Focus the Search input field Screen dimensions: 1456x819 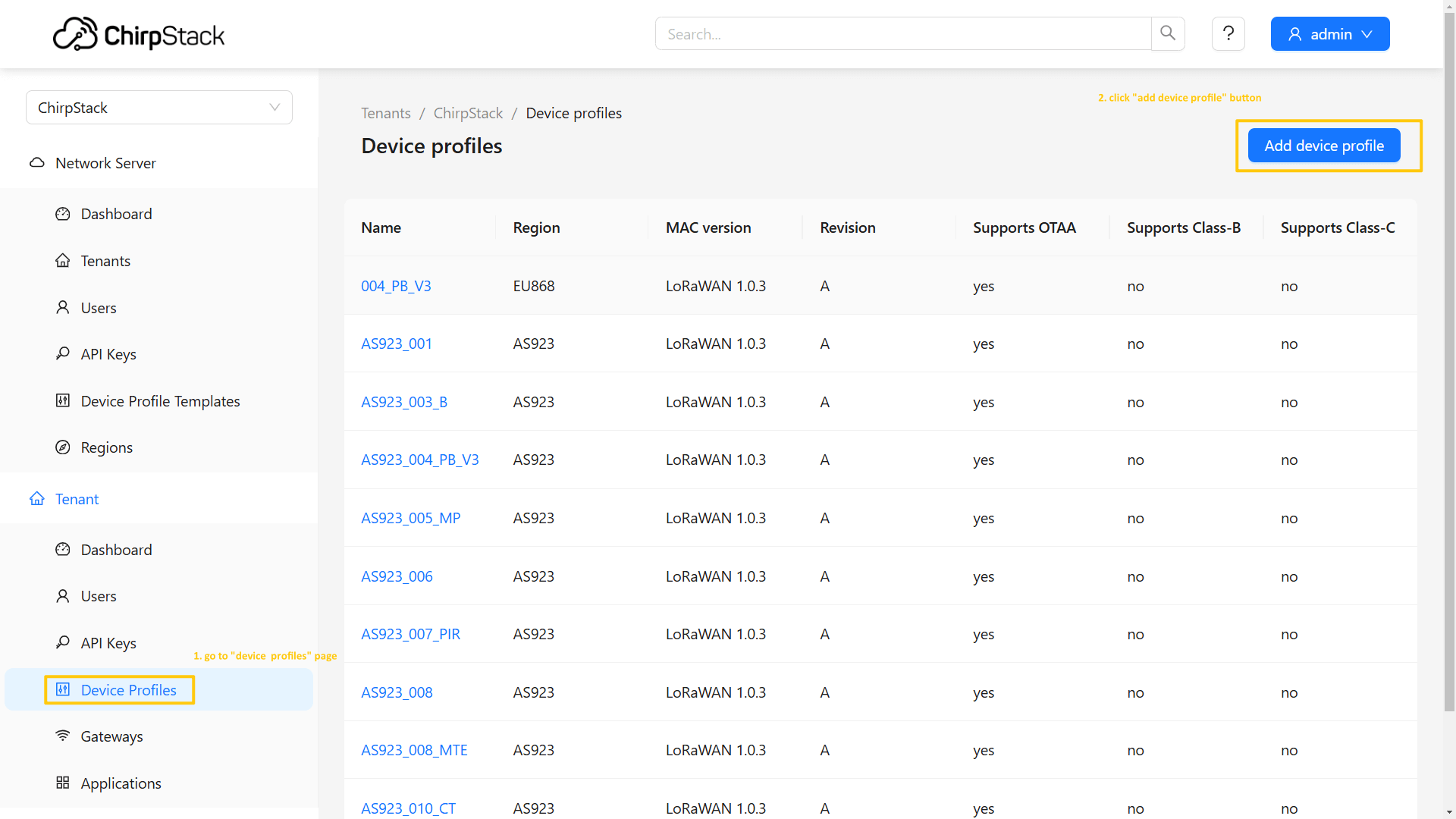coord(902,34)
